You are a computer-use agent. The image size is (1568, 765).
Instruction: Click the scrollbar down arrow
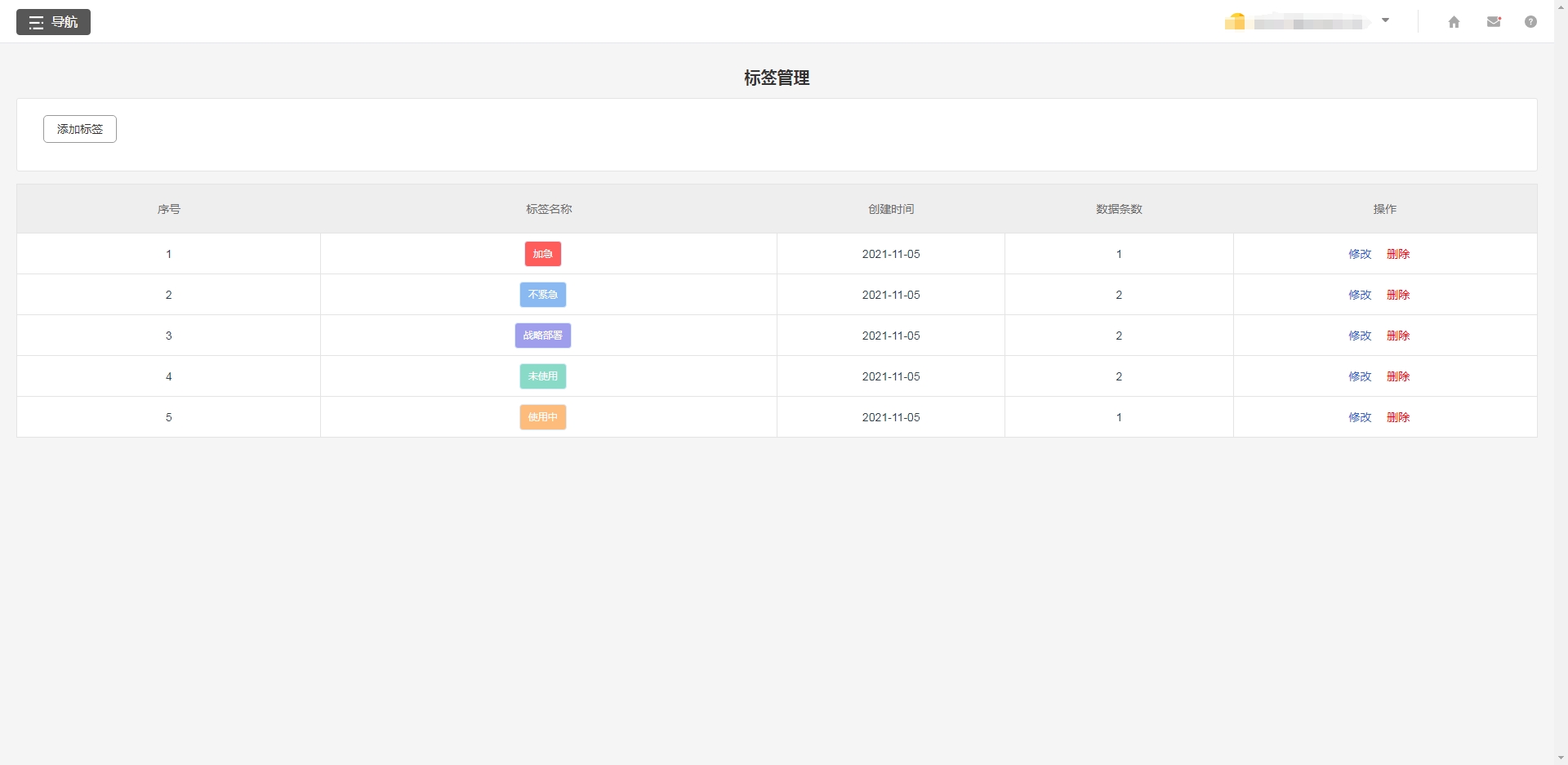pos(1561,758)
